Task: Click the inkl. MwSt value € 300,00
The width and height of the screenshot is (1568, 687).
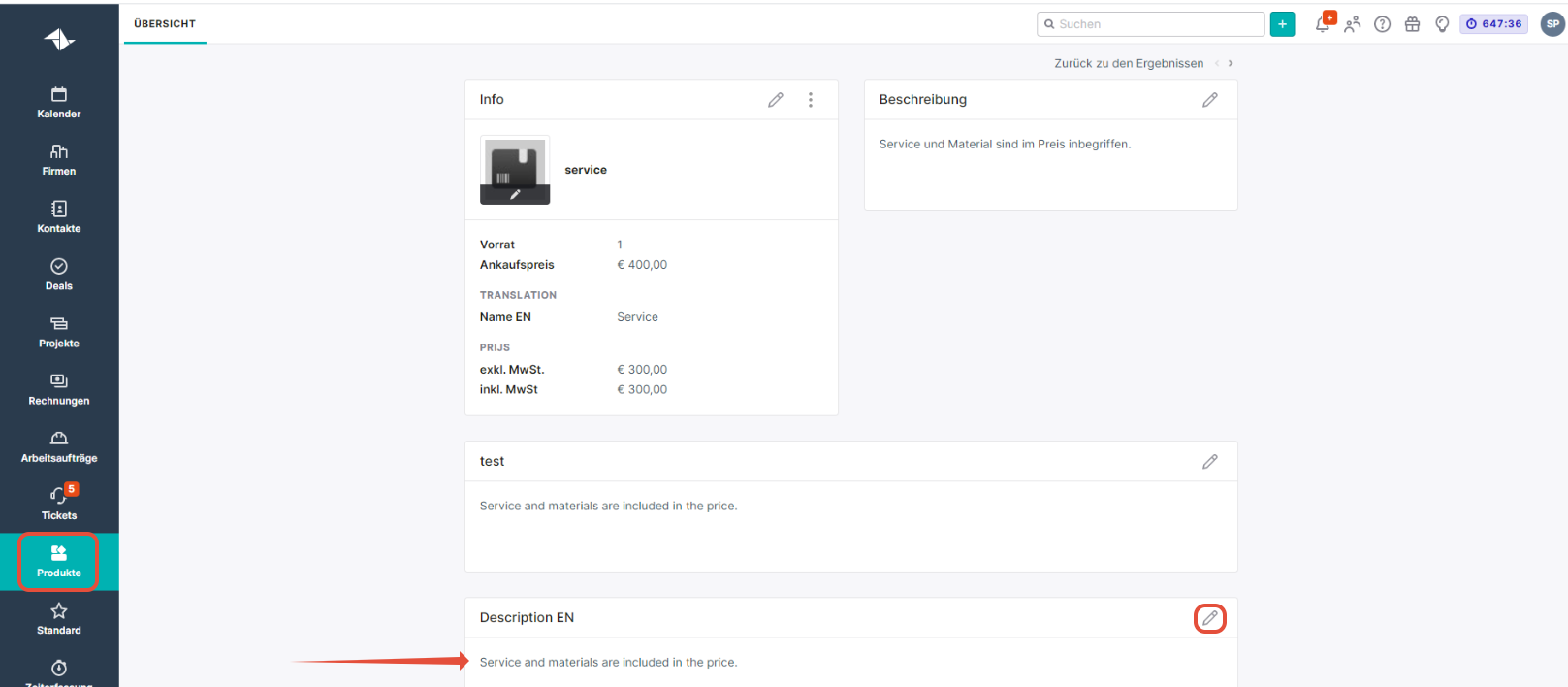Action: point(642,390)
